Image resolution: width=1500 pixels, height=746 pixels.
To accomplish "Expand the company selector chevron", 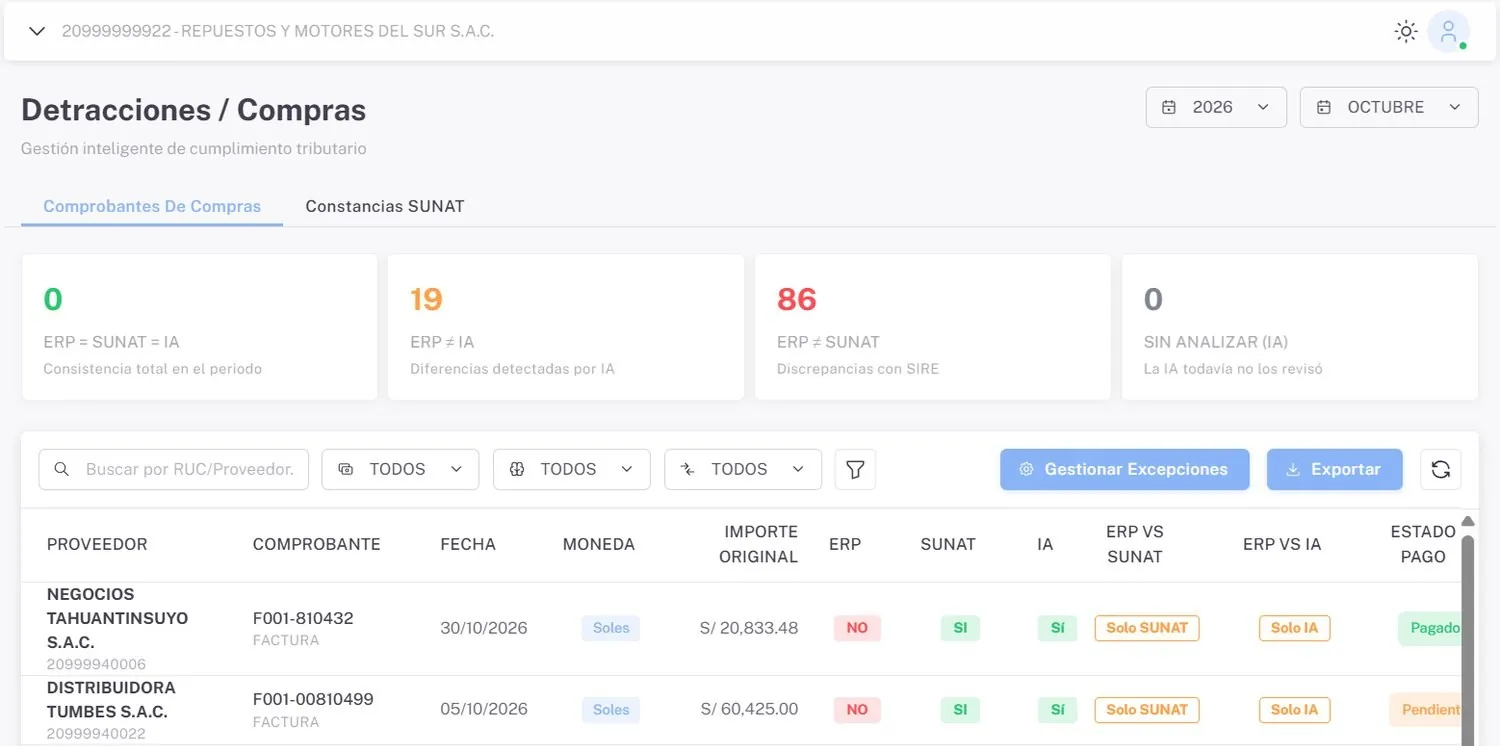I will point(37,31).
